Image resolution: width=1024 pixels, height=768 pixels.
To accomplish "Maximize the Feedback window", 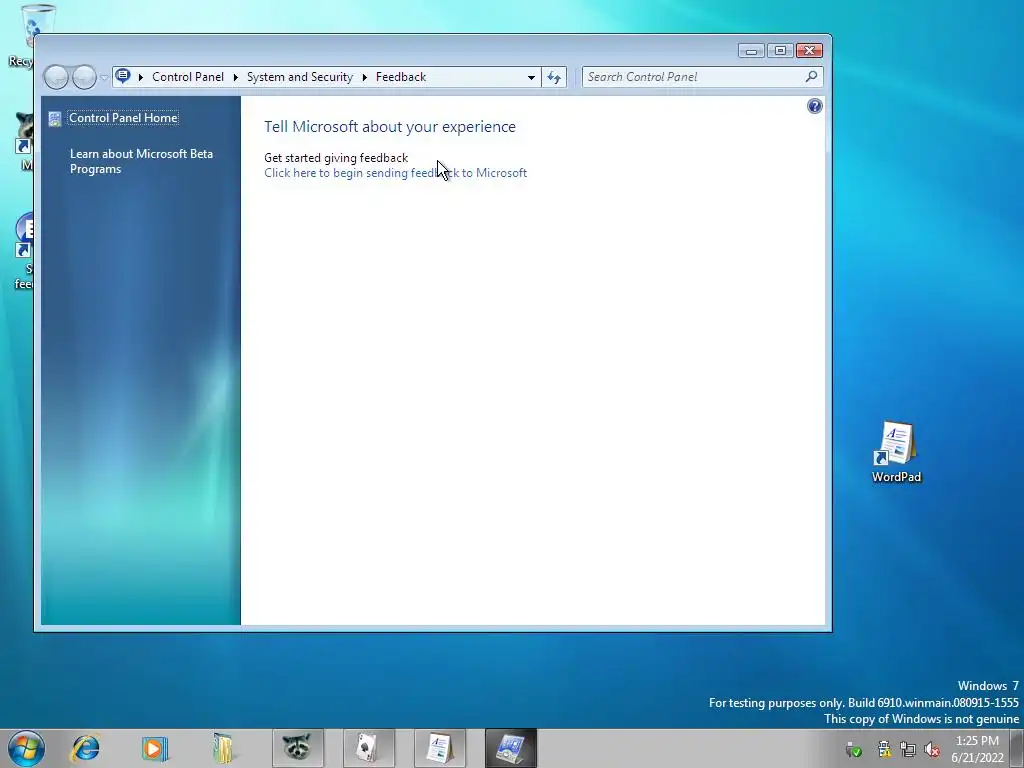I will coord(780,51).
